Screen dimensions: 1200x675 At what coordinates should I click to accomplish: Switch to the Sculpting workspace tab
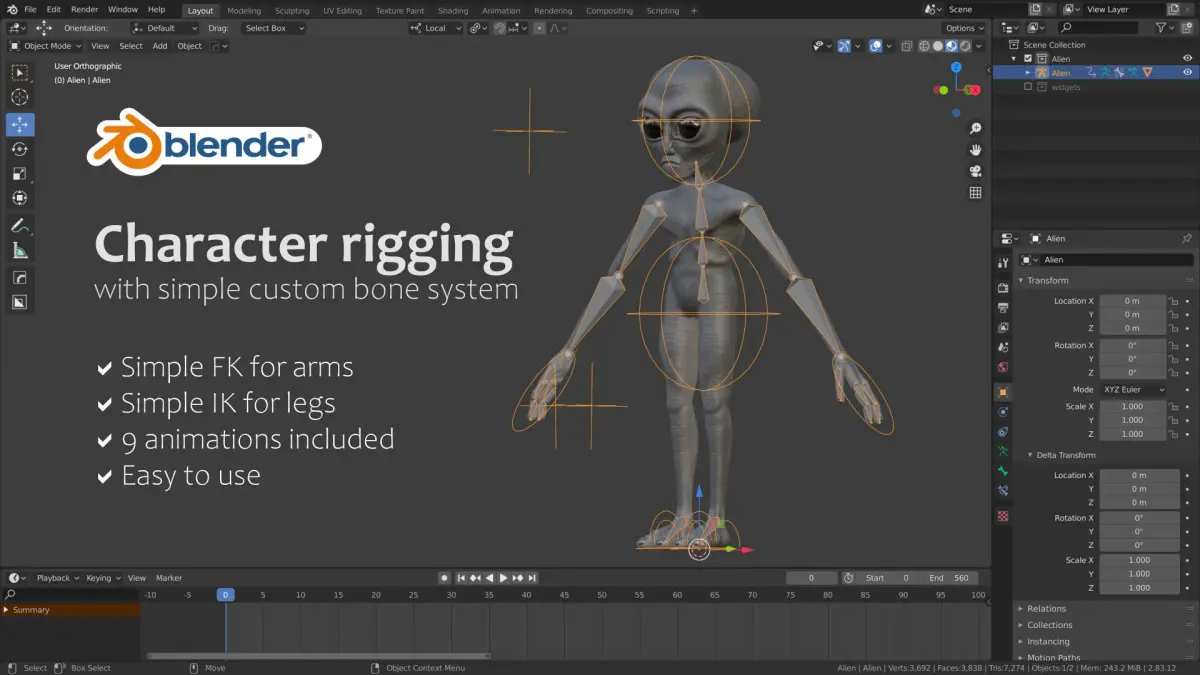tap(292, 11)
